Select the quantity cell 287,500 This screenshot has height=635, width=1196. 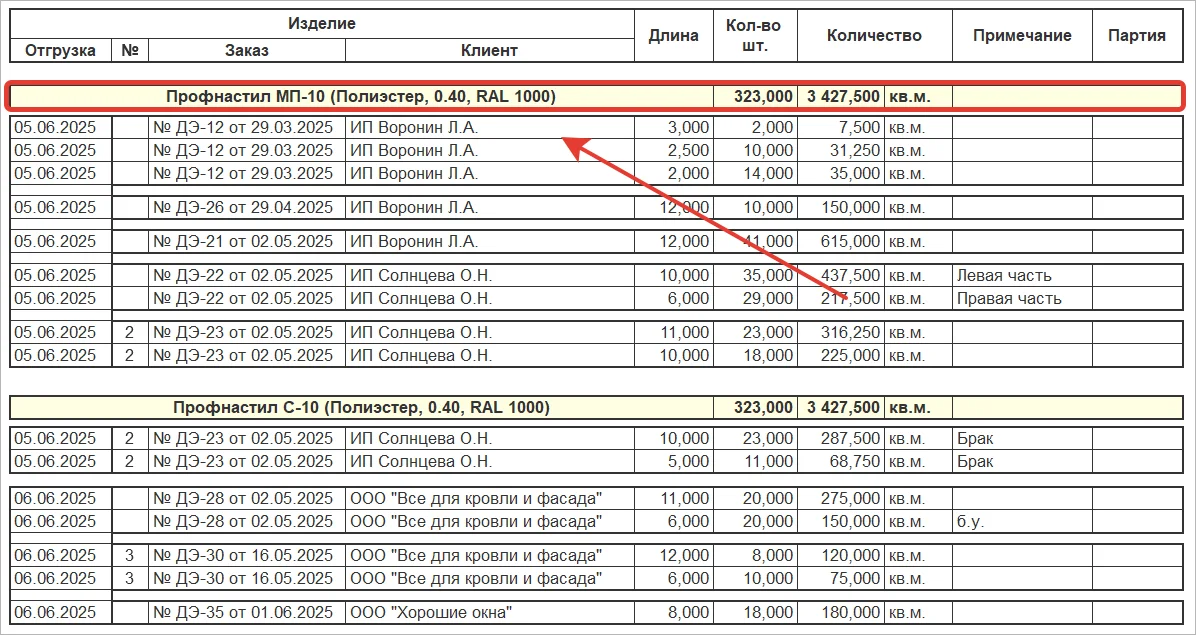pos(841,439)
